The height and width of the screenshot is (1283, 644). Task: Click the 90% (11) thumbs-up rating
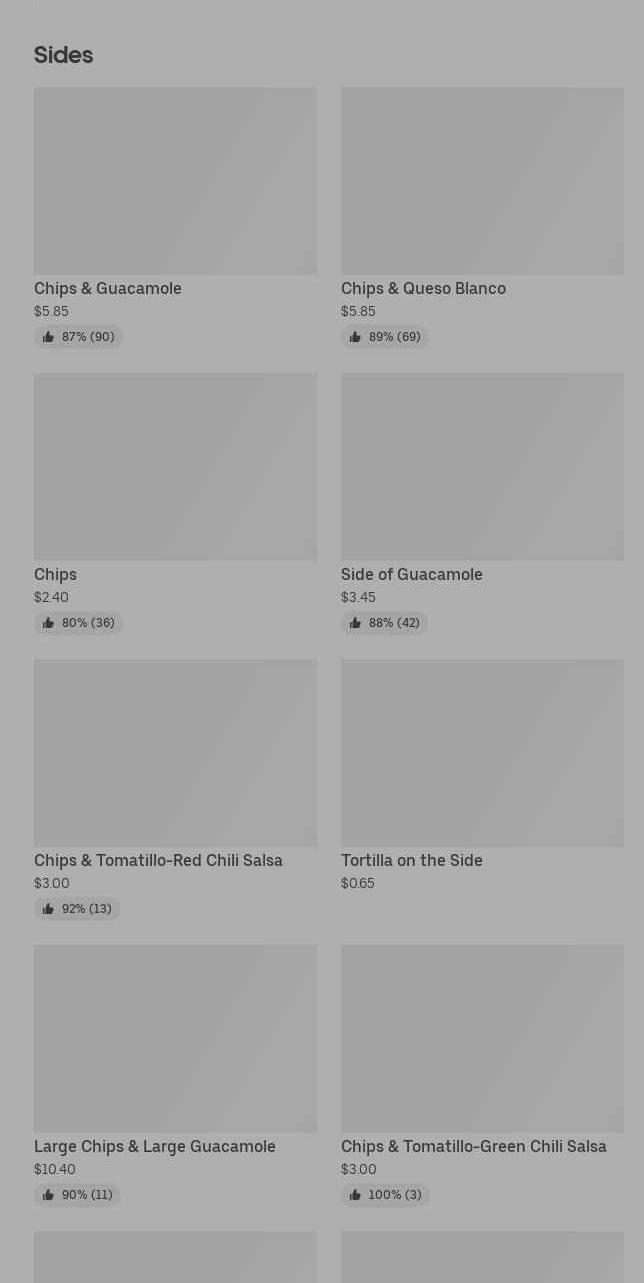coord(77,1195)
